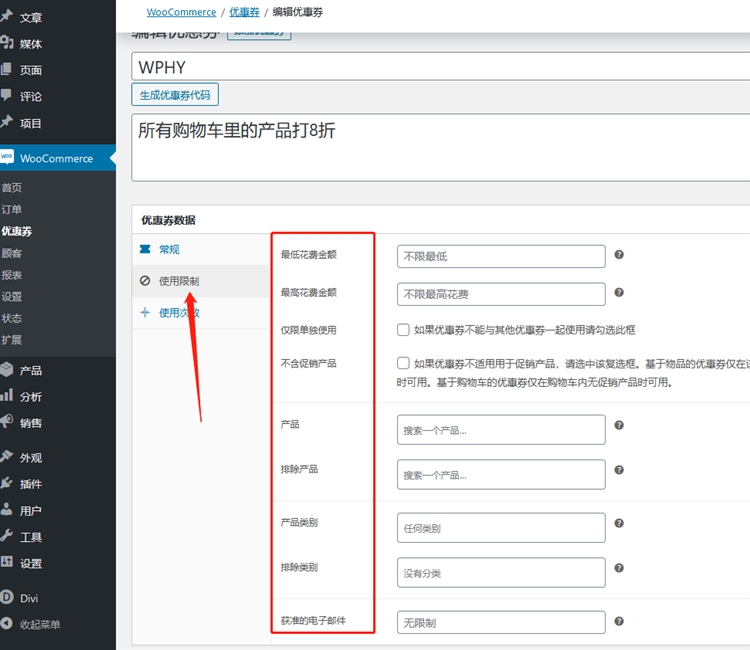Click the 外观 paintbrush icon
Screen dimensions: 750x650
(7, 456)
